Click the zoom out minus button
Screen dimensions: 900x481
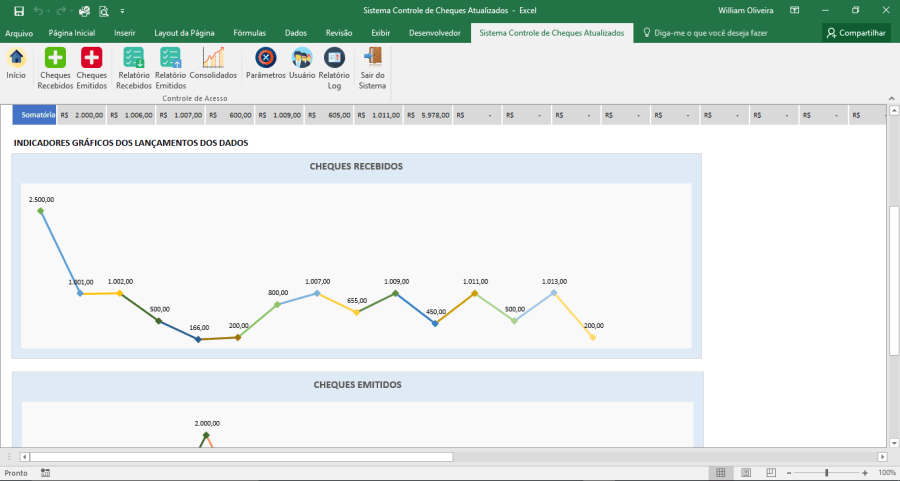coord(789,473)
